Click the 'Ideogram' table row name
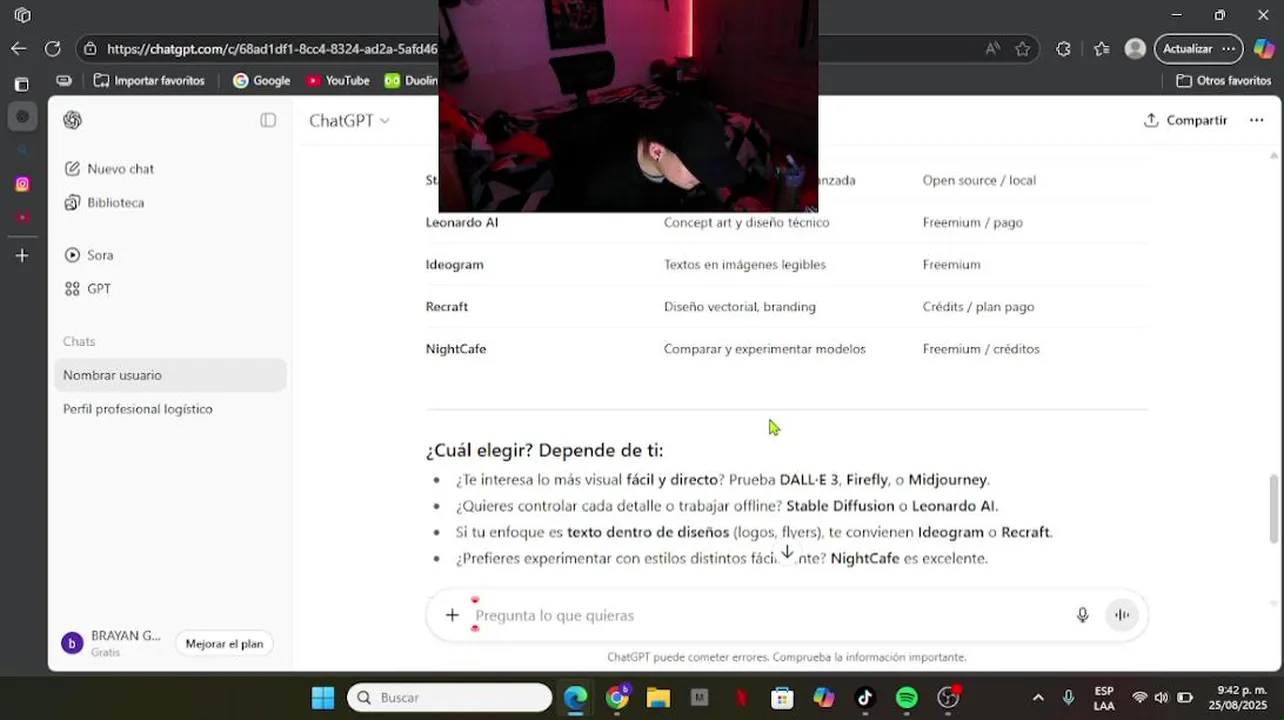Image resolution: width=1284 pixels, height=720 pixels. tap(455, 265)
